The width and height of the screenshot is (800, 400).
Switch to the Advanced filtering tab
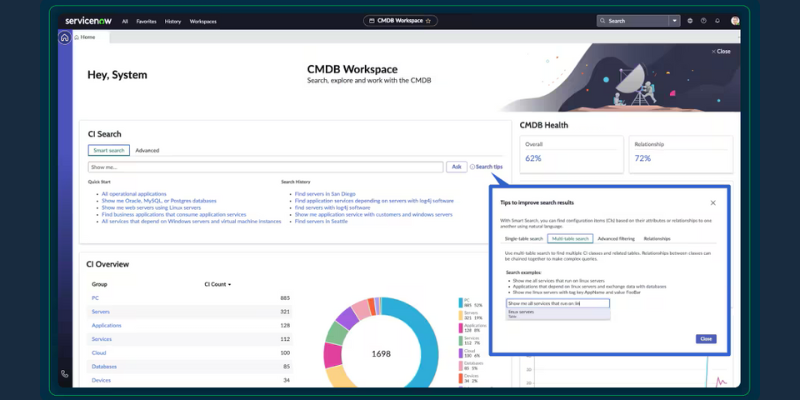pos(617,239)
